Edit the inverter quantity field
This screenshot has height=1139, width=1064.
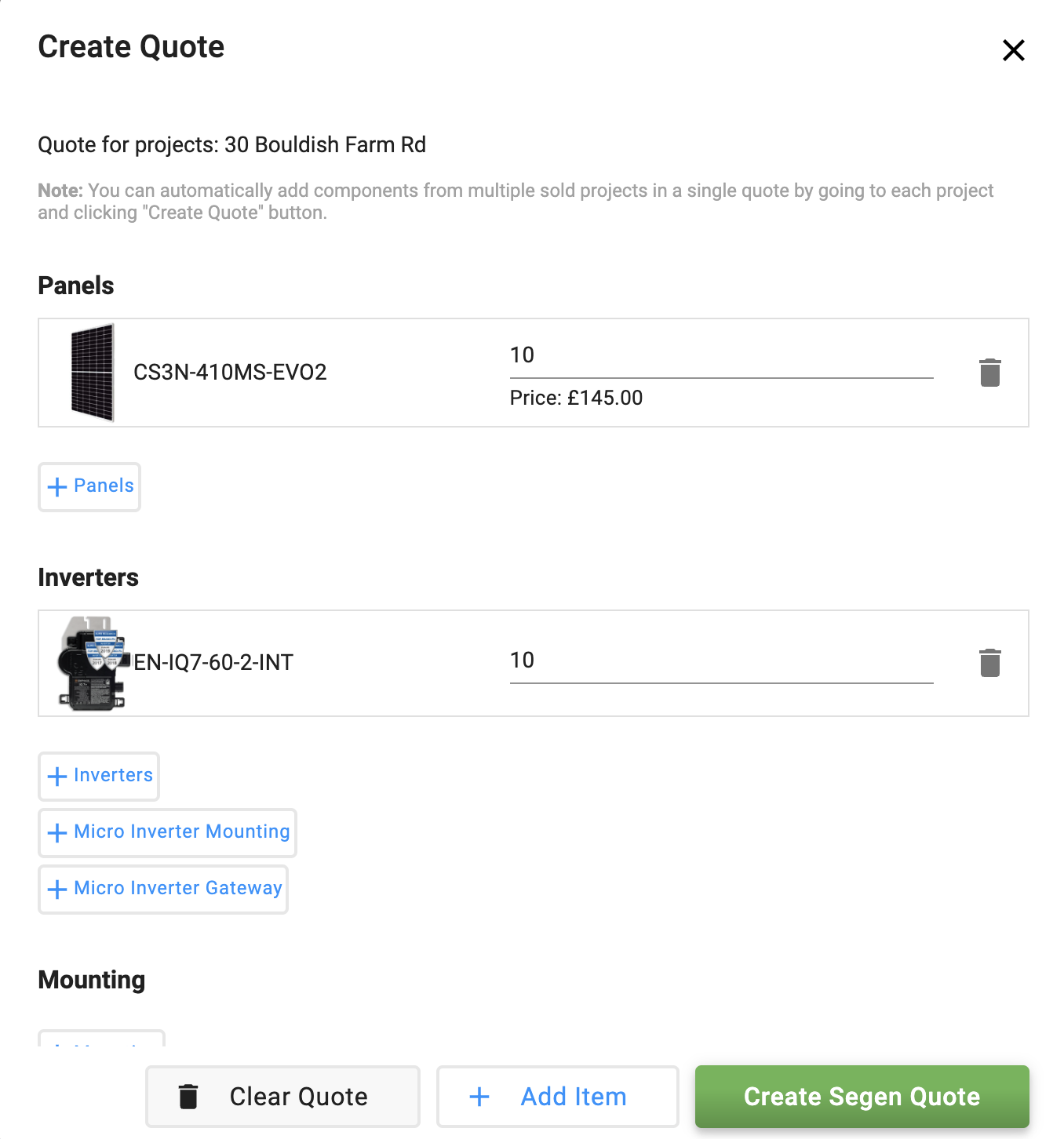coord(721,661)
